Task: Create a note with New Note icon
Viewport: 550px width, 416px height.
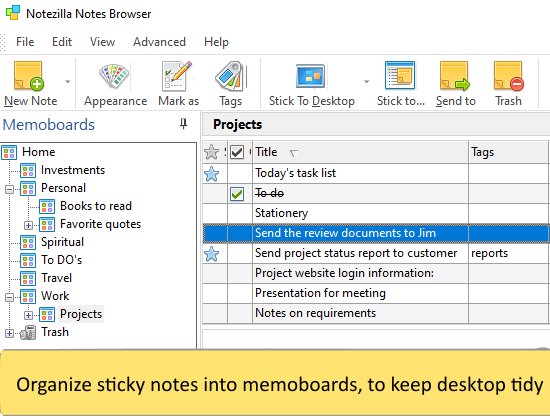Action: pos(29,76)
